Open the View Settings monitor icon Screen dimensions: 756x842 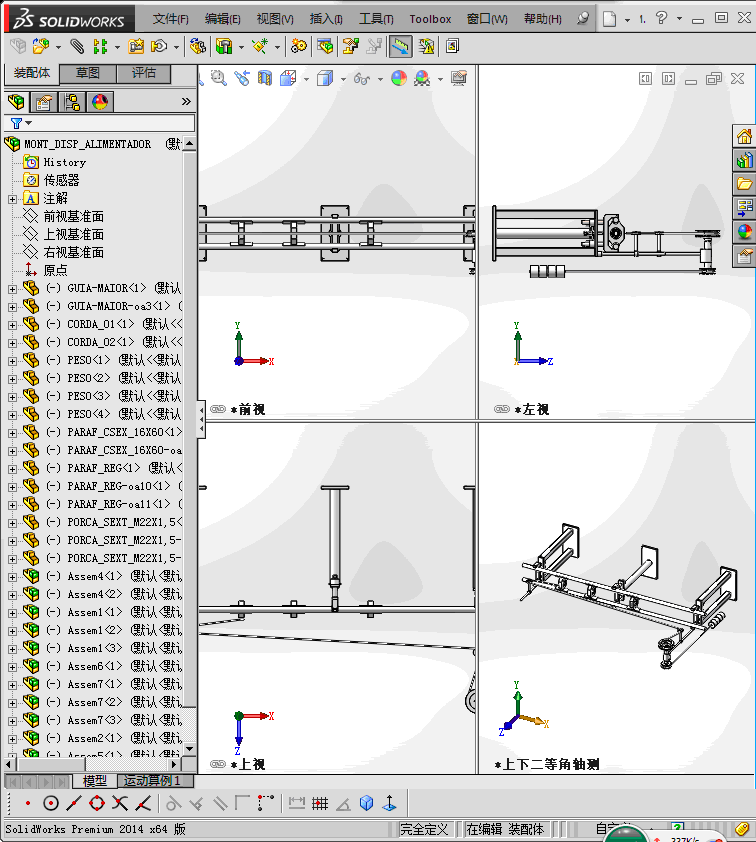pyautogui.click(x=459, y=78)
